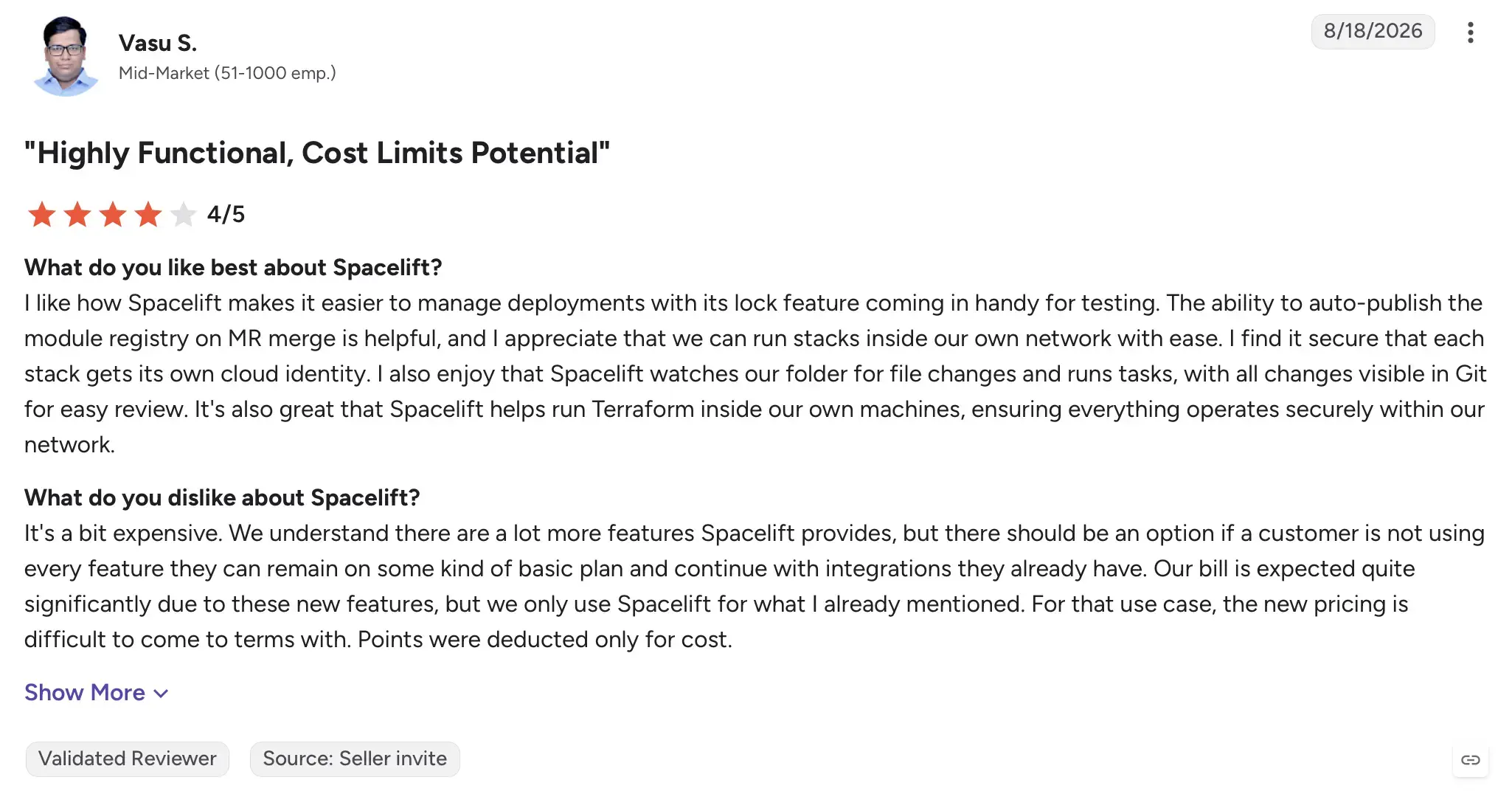1512x794 pixels.
Task: Click the Mid-Market (51-1000 emp.) label
Action: [x=227, y=73]
